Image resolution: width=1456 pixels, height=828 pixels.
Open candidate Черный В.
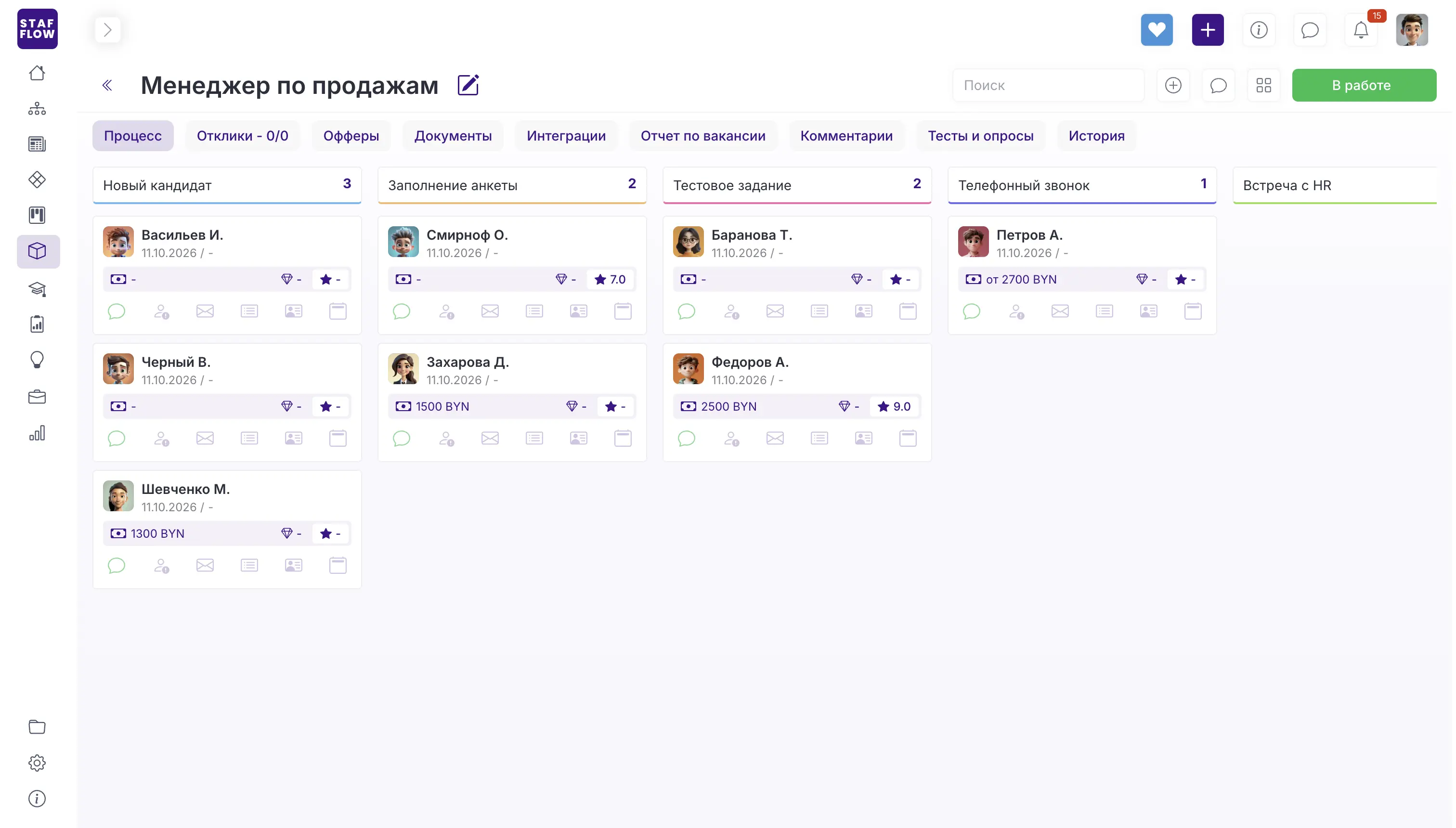click(x=176, y=362)
